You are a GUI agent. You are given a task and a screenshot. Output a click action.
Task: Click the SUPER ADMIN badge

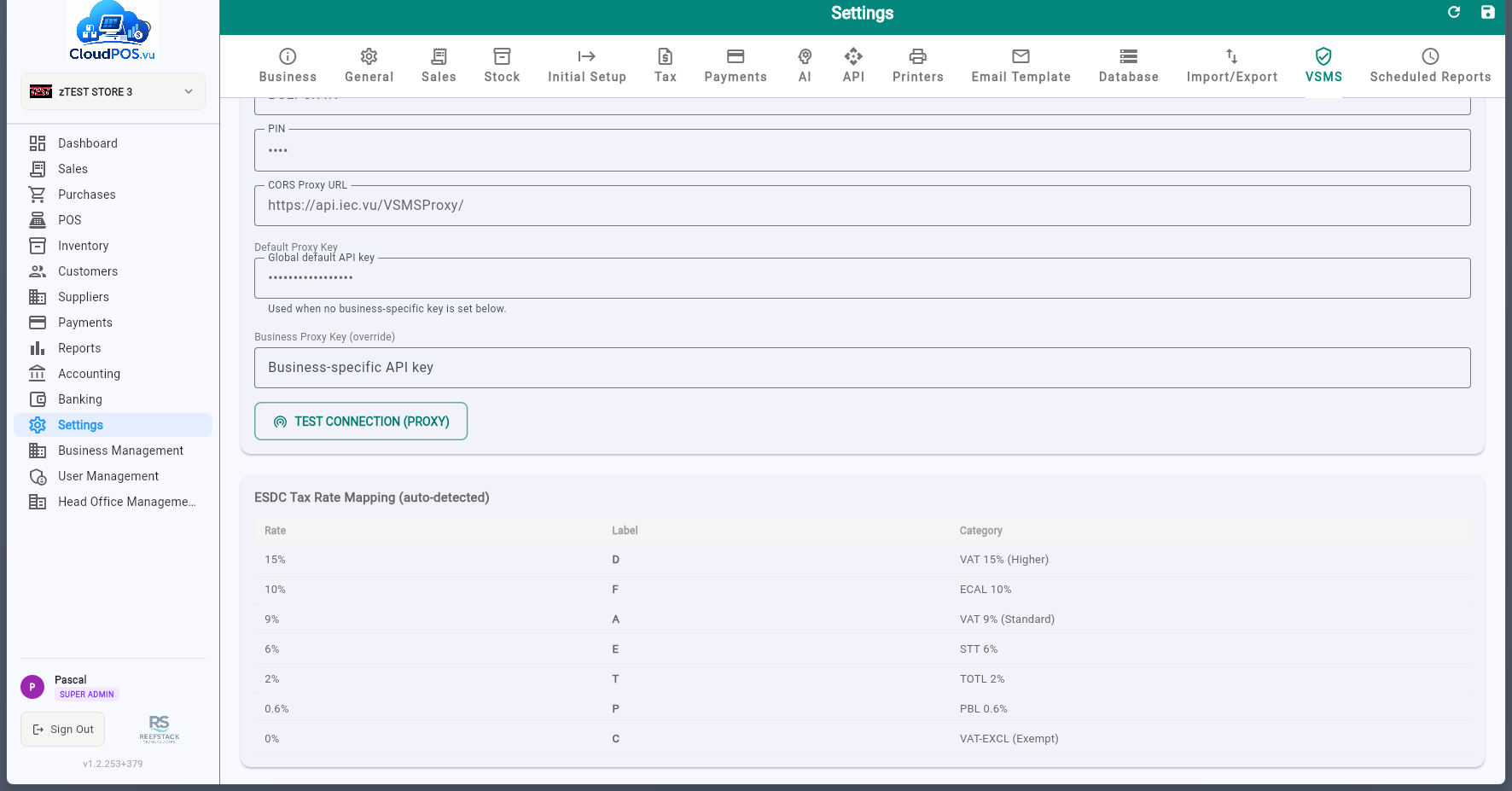click(87, 695)
